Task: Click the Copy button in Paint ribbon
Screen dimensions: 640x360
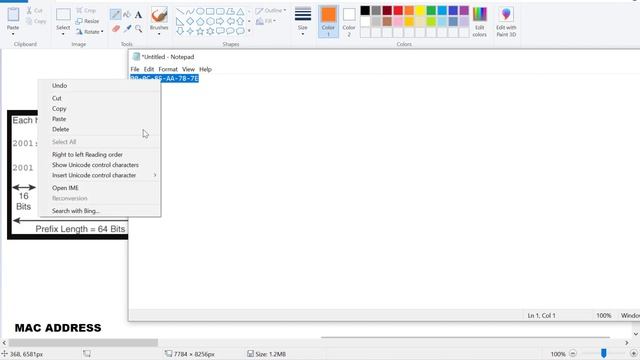Action: [x=36, y=21]
